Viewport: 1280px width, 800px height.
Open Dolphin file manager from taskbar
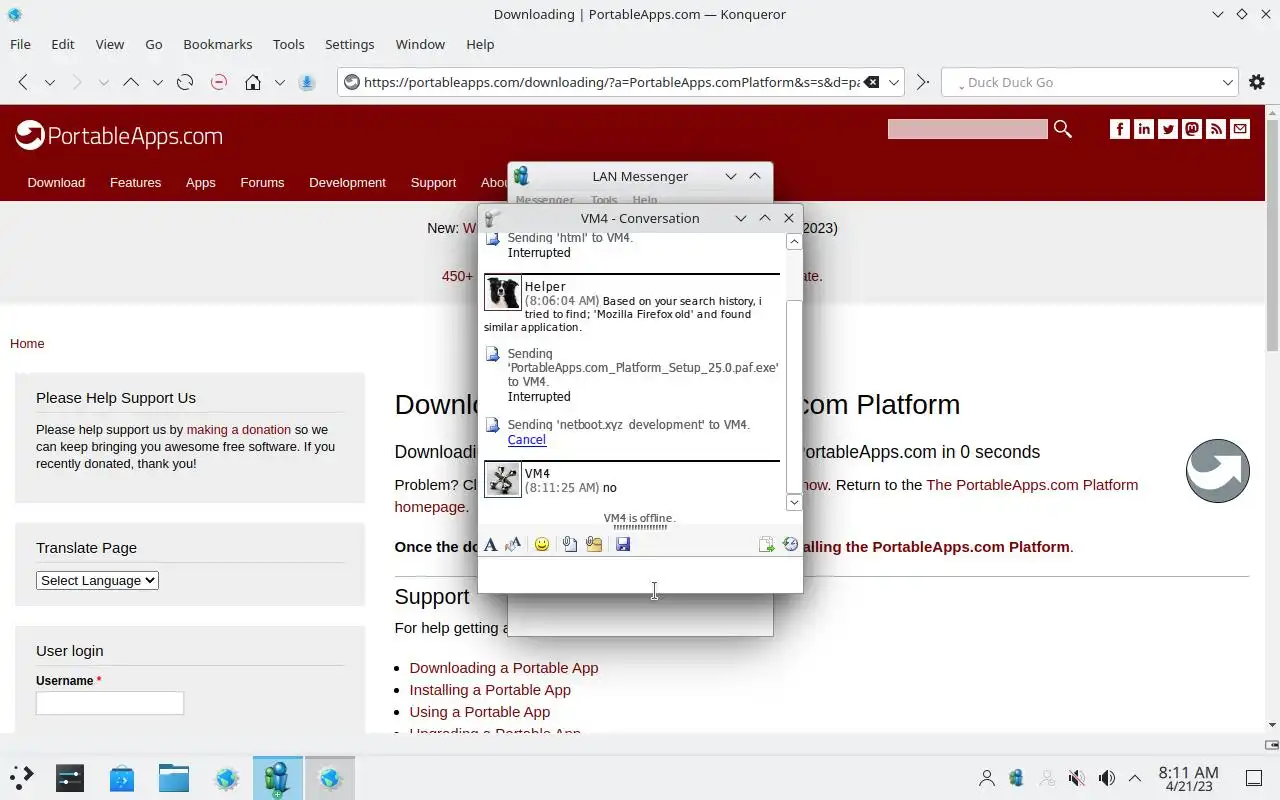tap(174, 778)
